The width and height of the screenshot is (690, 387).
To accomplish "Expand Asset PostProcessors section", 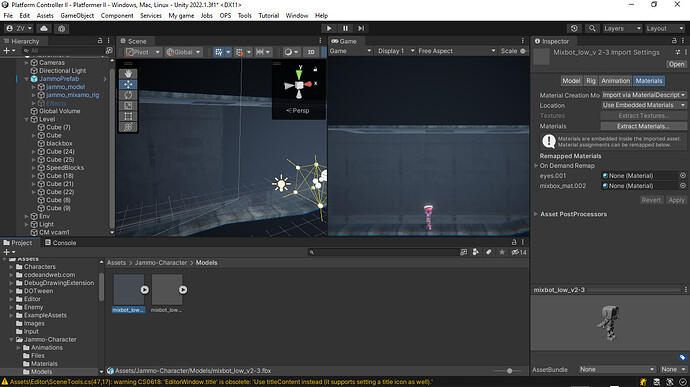I will 536,214.
